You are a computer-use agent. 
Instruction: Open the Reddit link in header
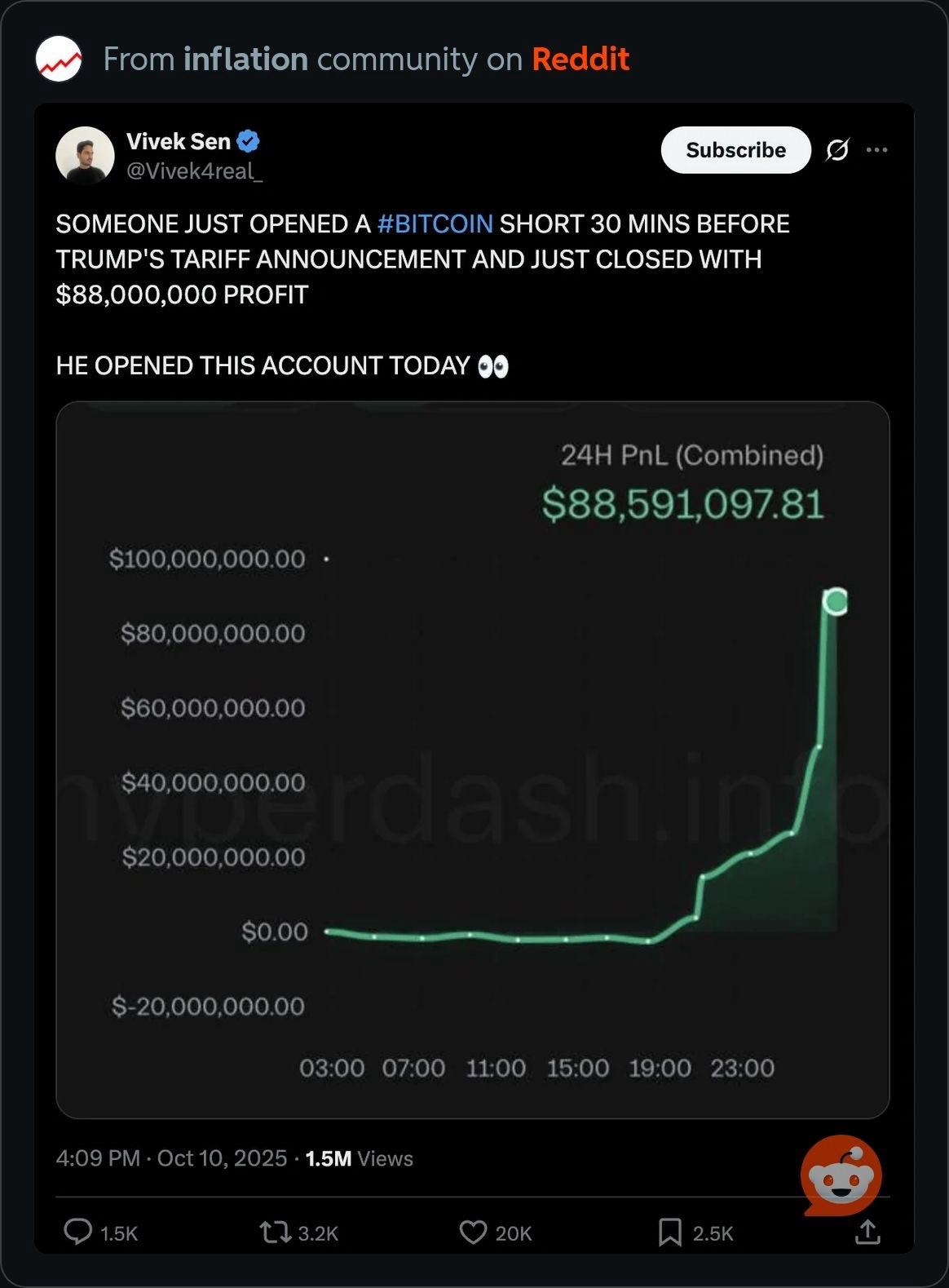click(x=580, y=59)
